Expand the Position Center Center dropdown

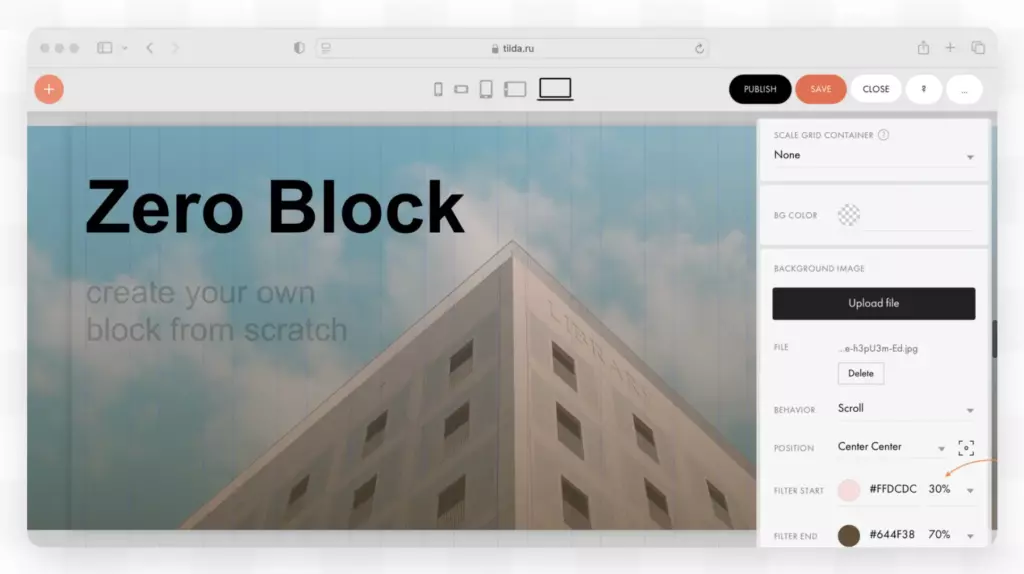(891, 447)
